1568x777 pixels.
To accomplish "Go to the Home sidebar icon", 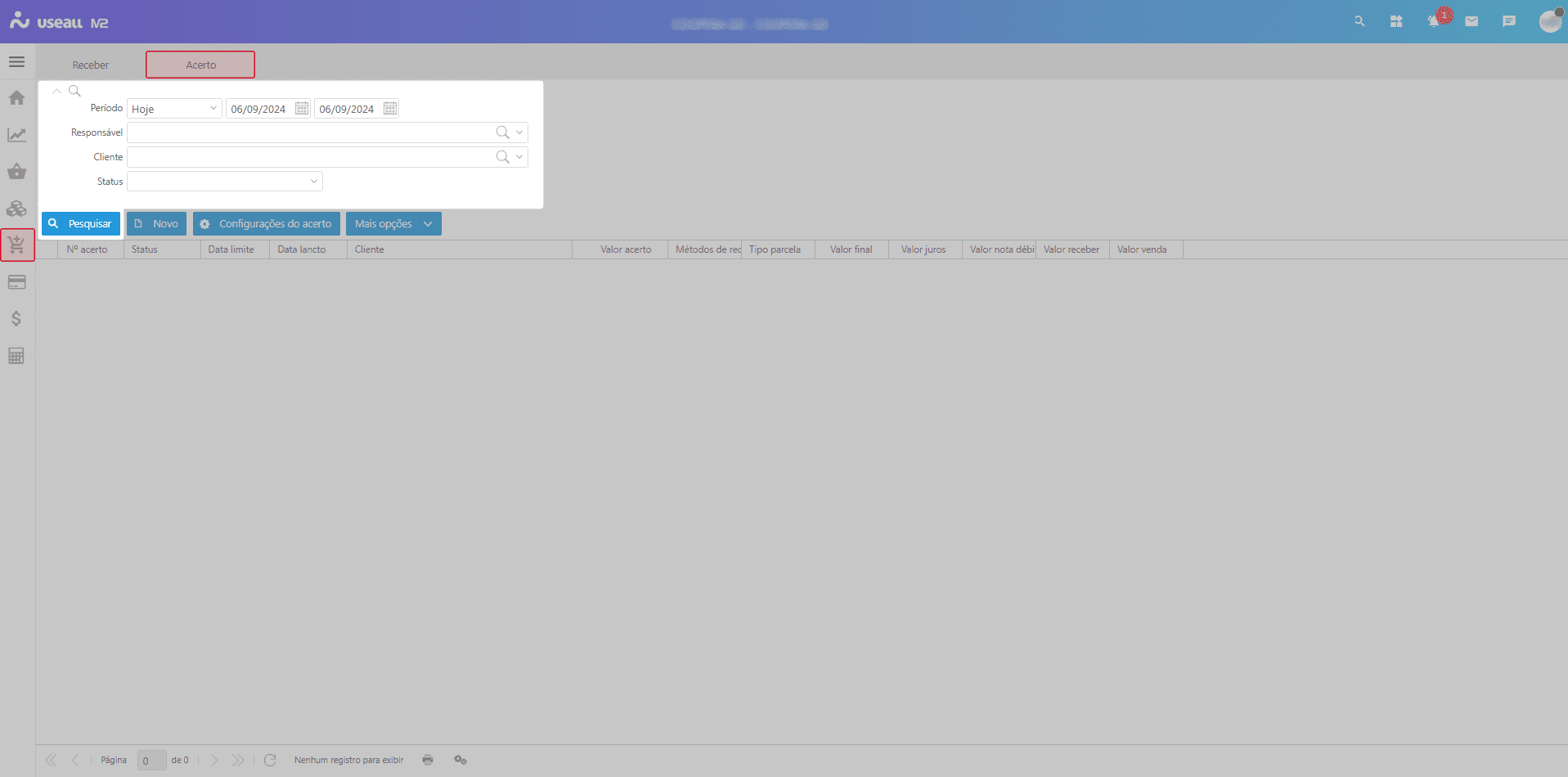I will [x=16, y=98].
